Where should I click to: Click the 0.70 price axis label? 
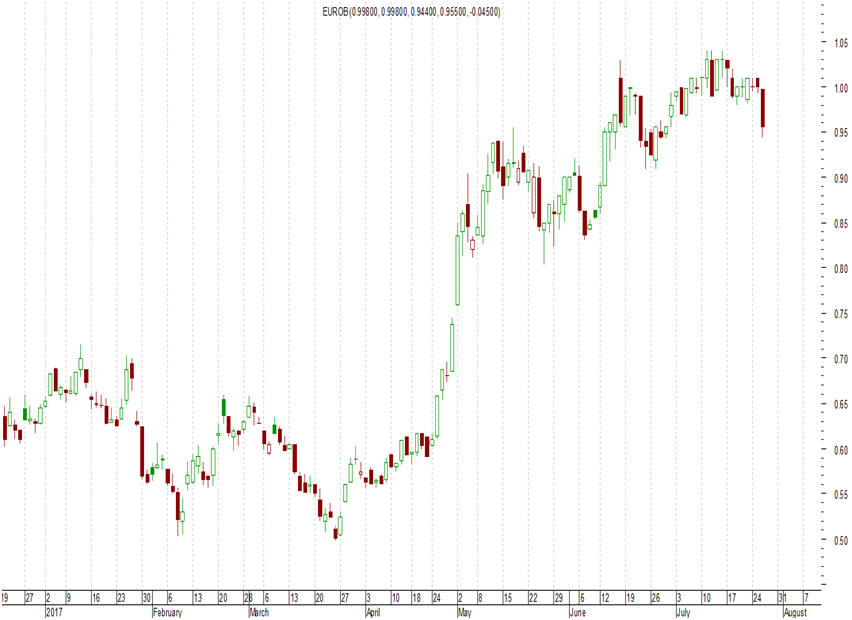[x=841, y=359]
